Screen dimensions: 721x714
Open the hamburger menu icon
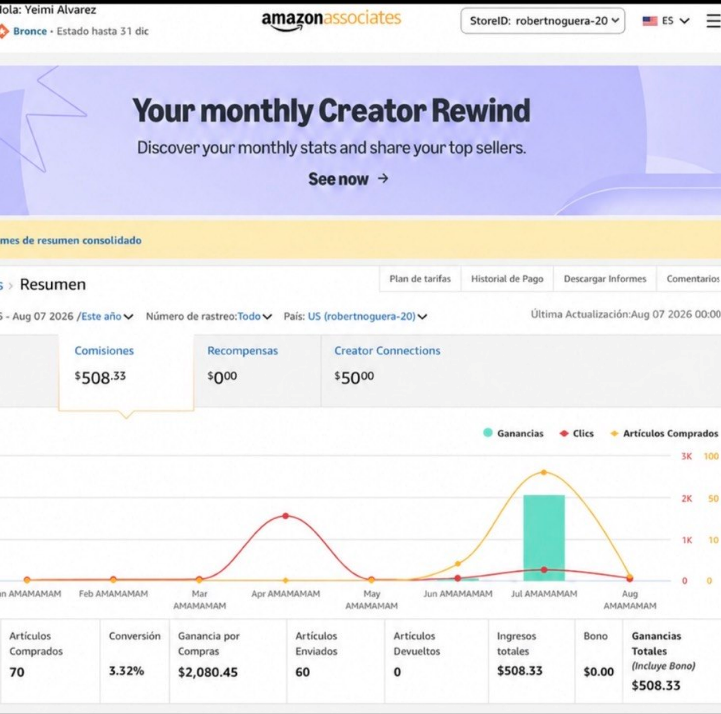click(x=714, y=21)
